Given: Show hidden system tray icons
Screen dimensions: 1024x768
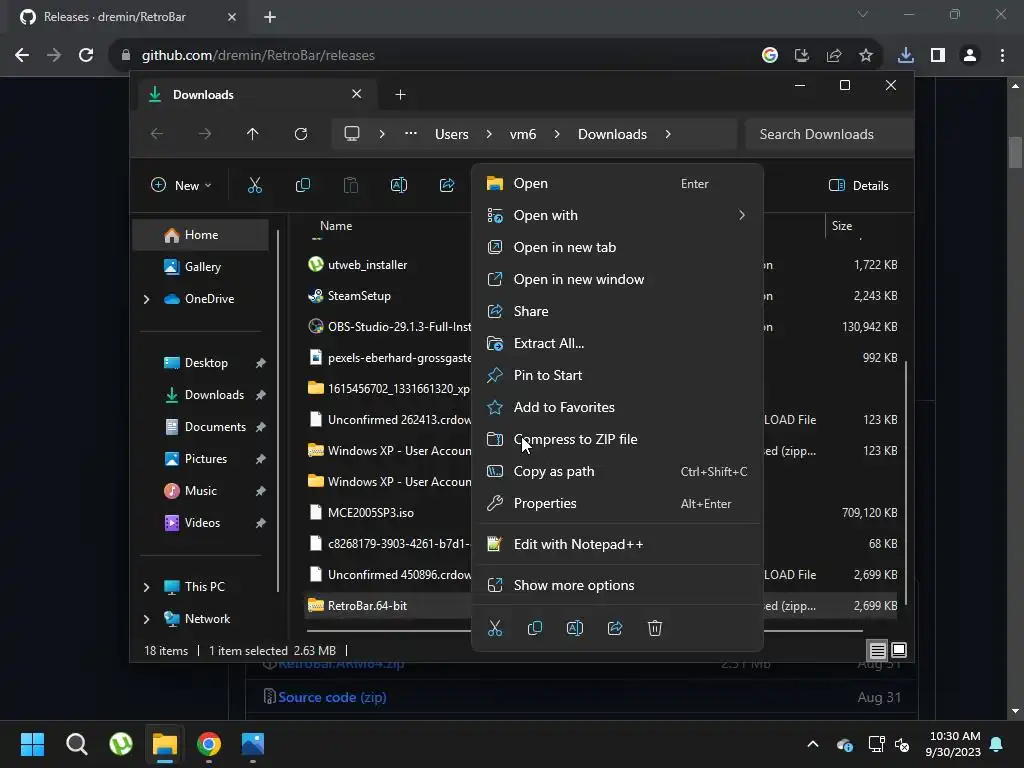Looking at the screenshot, I should (813, 744).
